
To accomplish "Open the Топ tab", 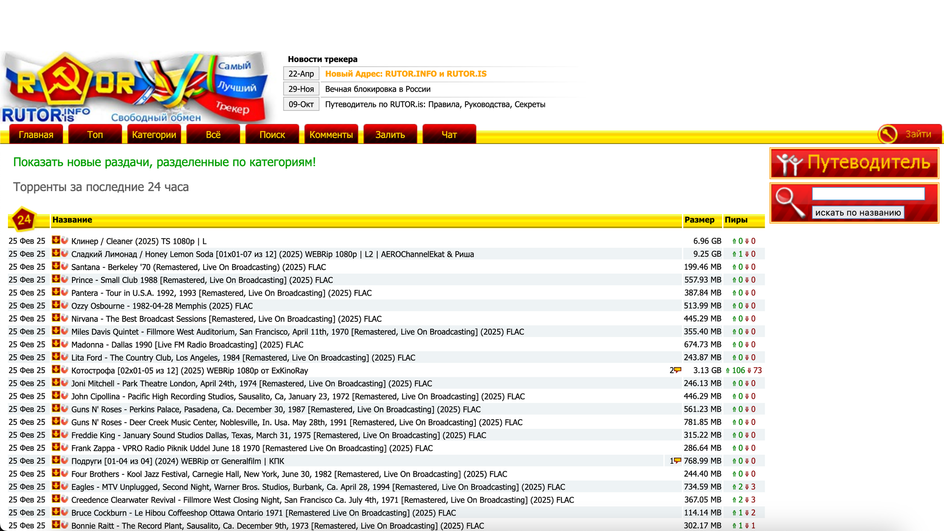I will [95, 134].
